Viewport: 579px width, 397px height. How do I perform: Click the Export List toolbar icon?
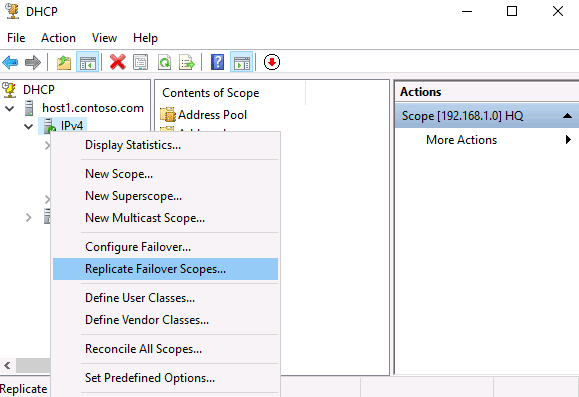(x=186, y=62)
